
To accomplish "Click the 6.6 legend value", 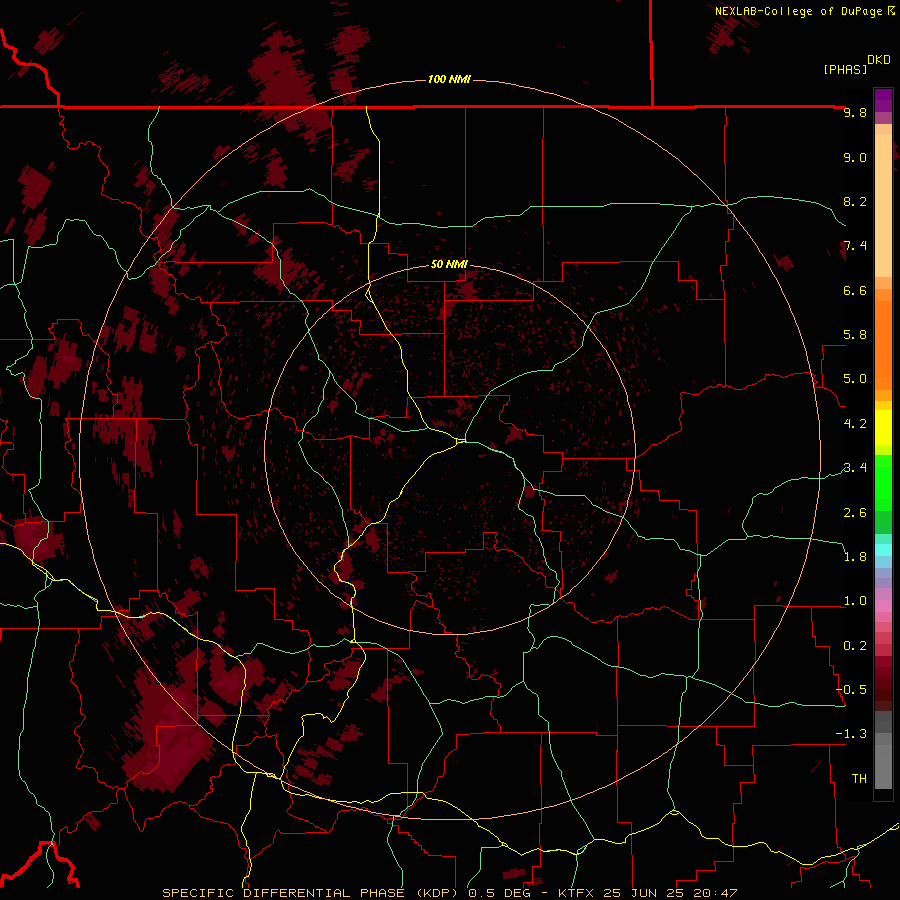I will click(855, 290).
